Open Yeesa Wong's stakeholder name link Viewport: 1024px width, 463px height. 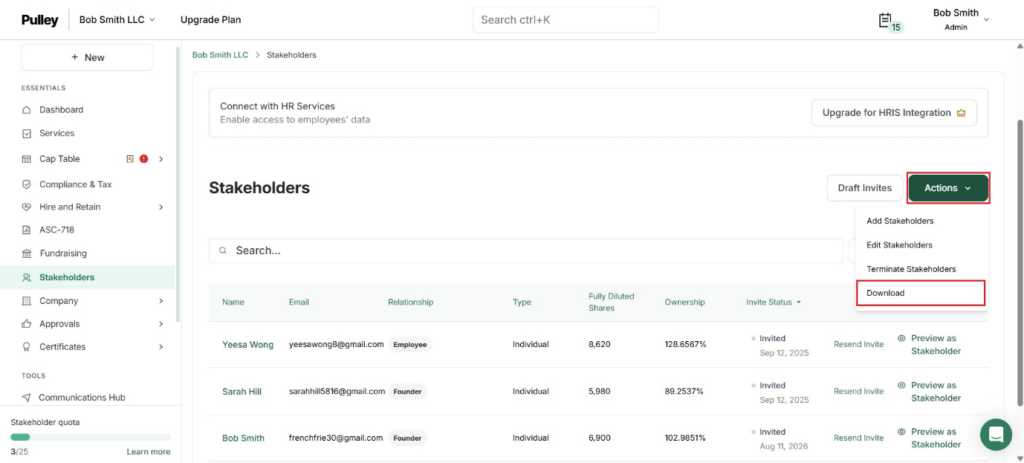(x=248, y=344)
